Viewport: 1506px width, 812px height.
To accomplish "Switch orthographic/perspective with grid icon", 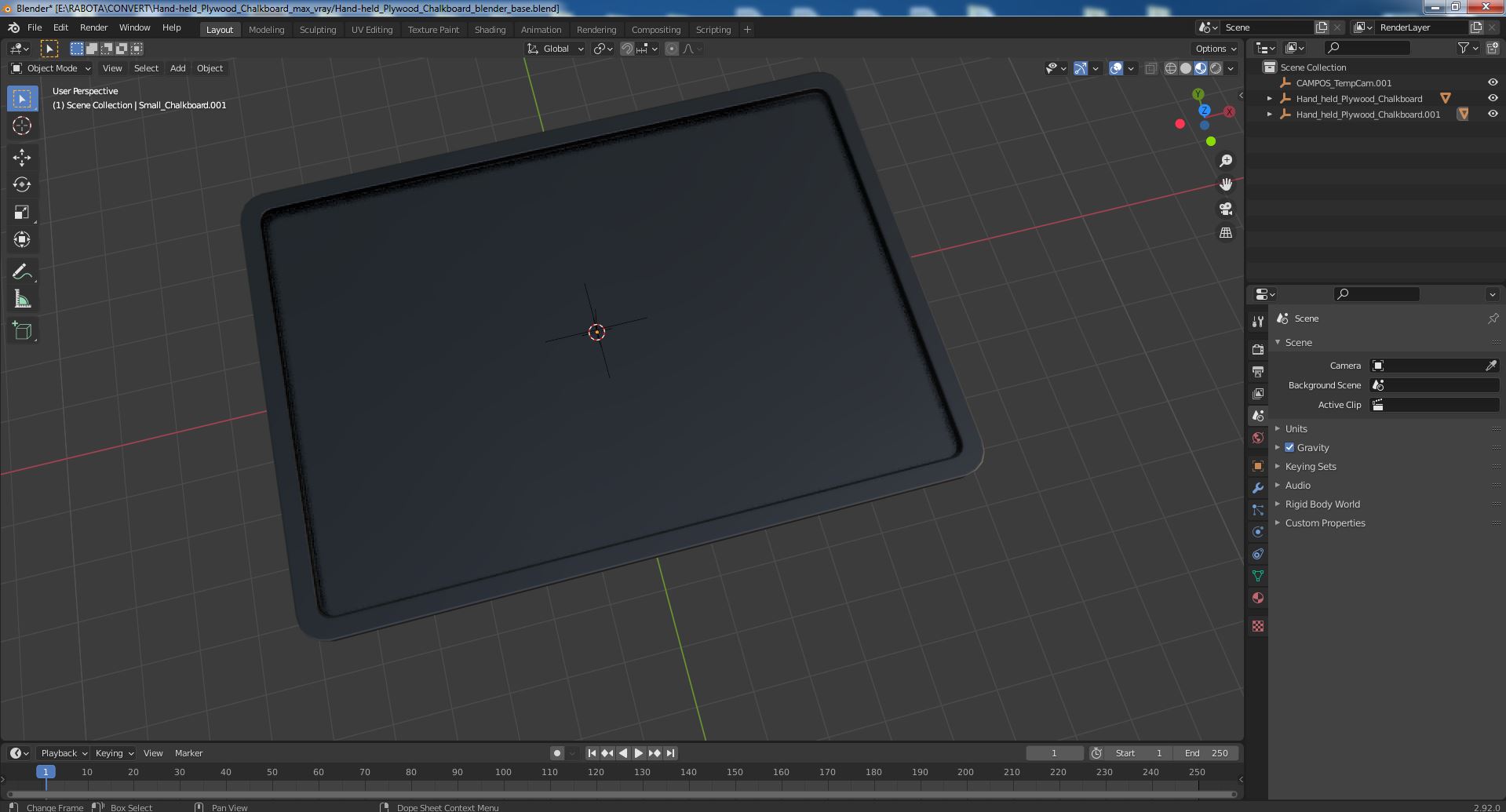I will (x=1226, y=233).
